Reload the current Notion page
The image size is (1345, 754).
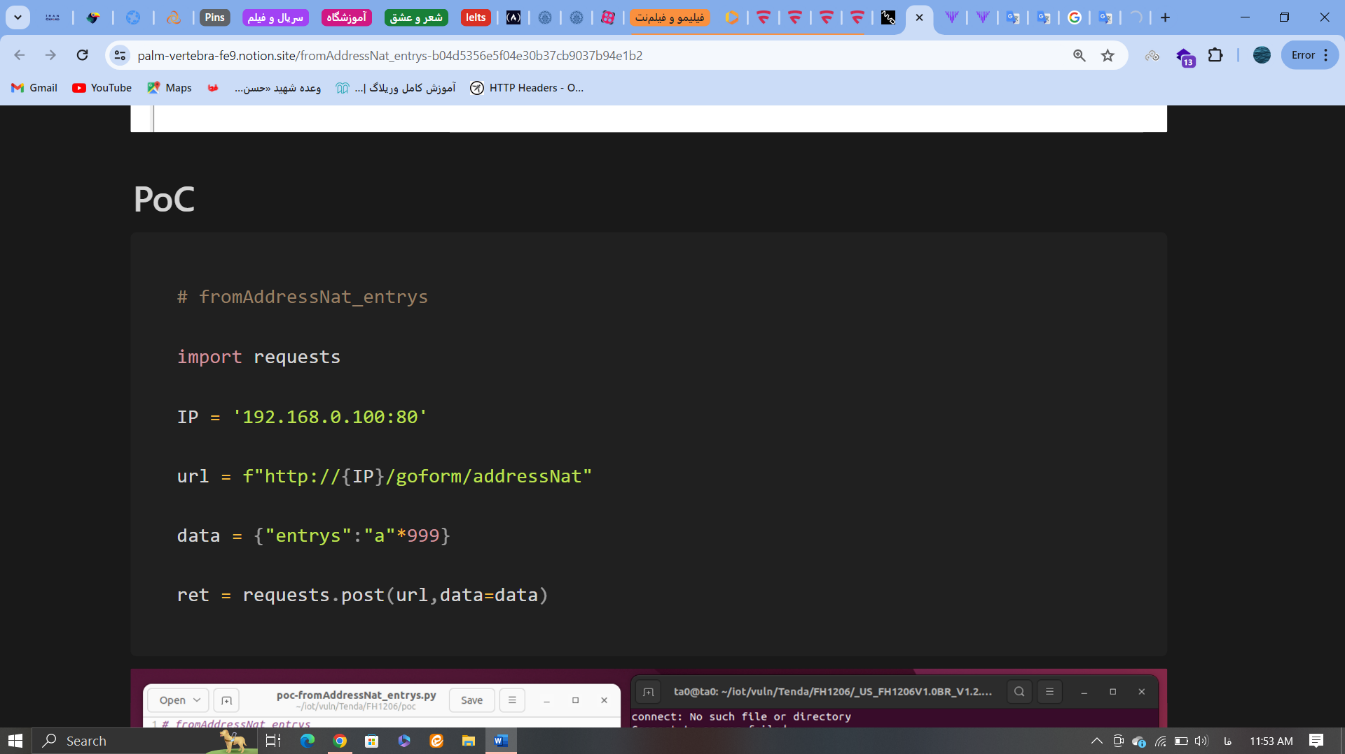click(x=82, y=55)
